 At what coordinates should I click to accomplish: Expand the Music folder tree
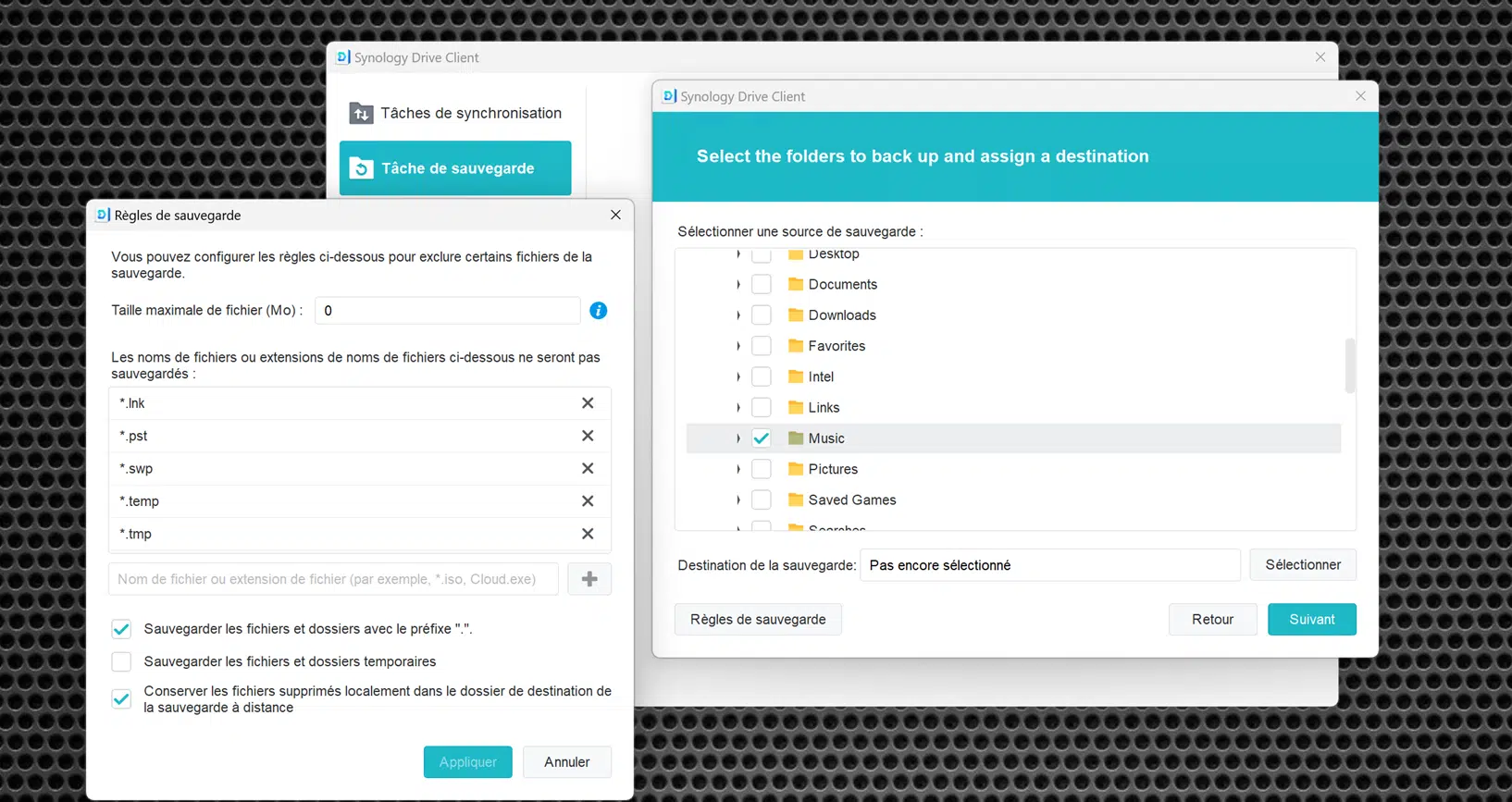pyautogui.click(x=738, y=438)
